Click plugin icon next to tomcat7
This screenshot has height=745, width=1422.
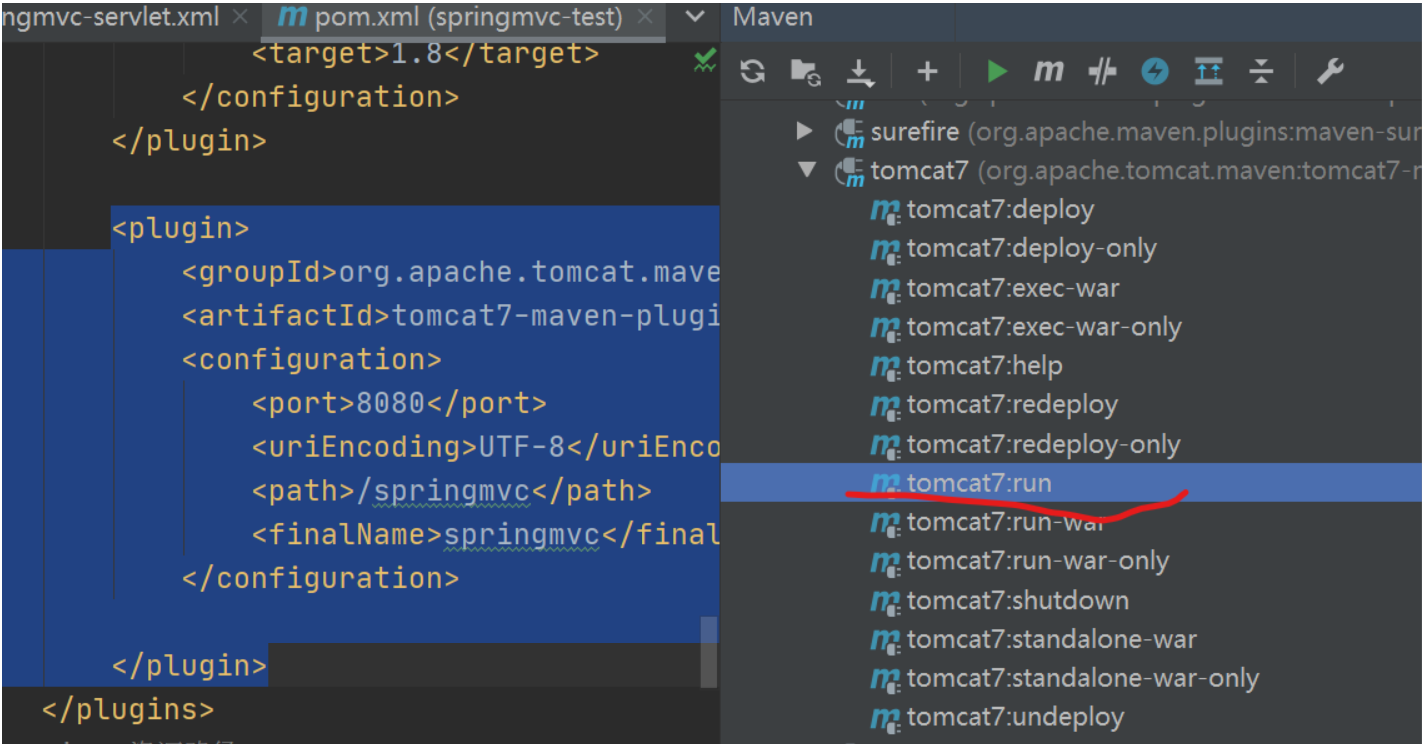tap(849, 172)
